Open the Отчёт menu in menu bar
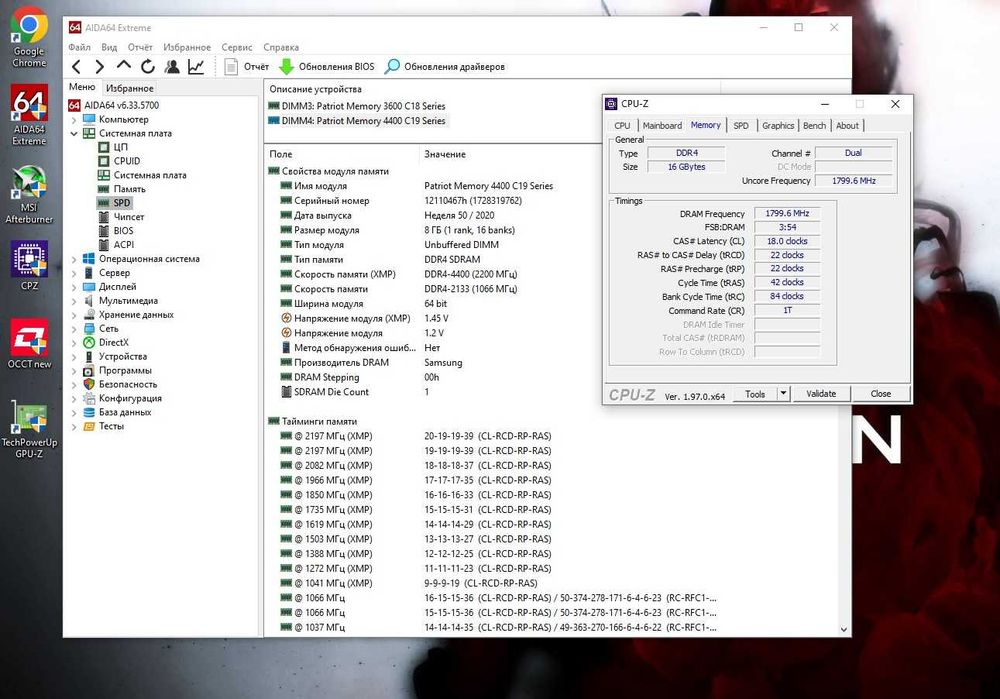Viewport: 1000px width, 699px height. (140, 47)
